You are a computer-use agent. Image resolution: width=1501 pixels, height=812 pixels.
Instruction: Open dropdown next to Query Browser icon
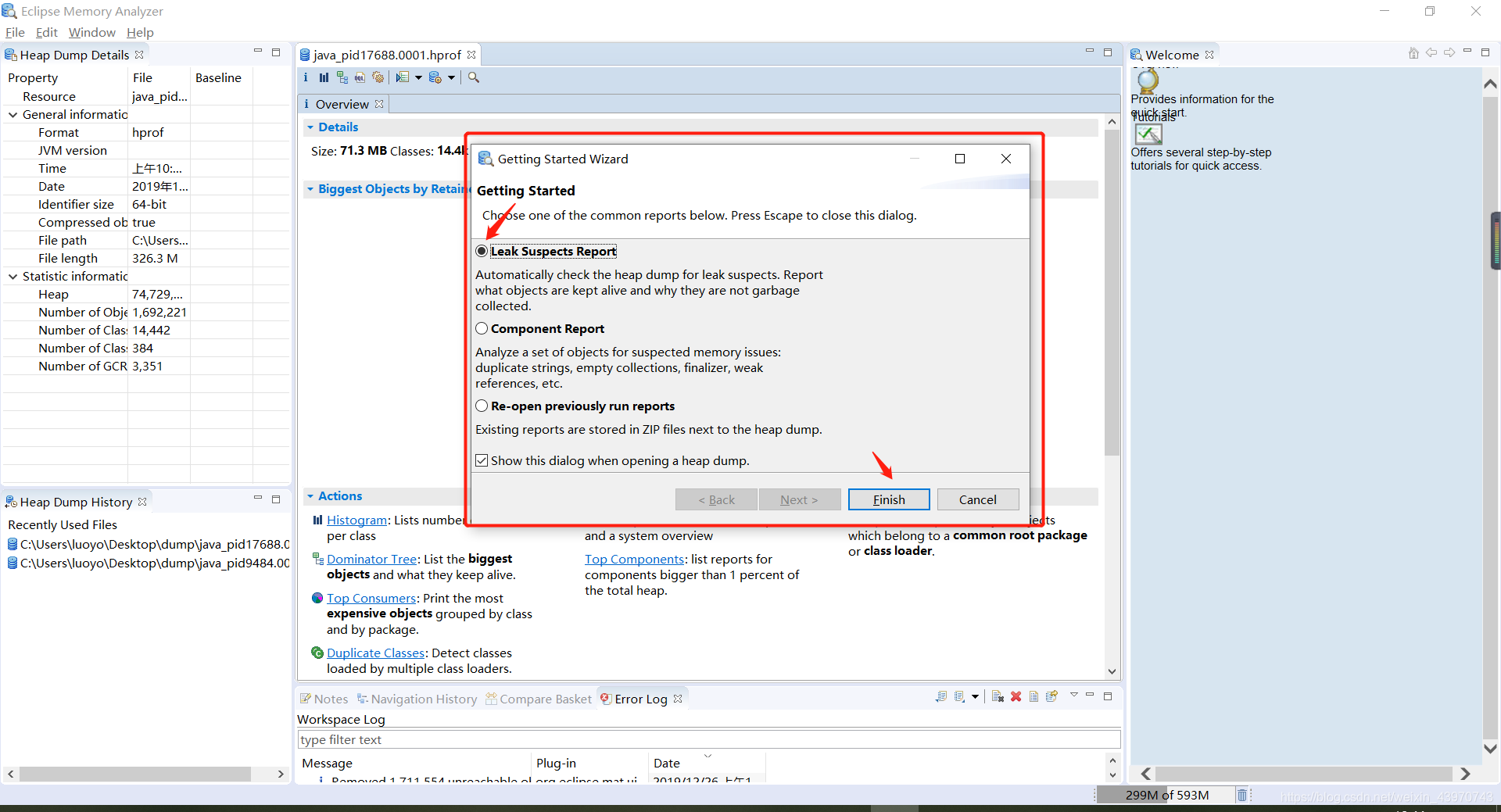452,77
